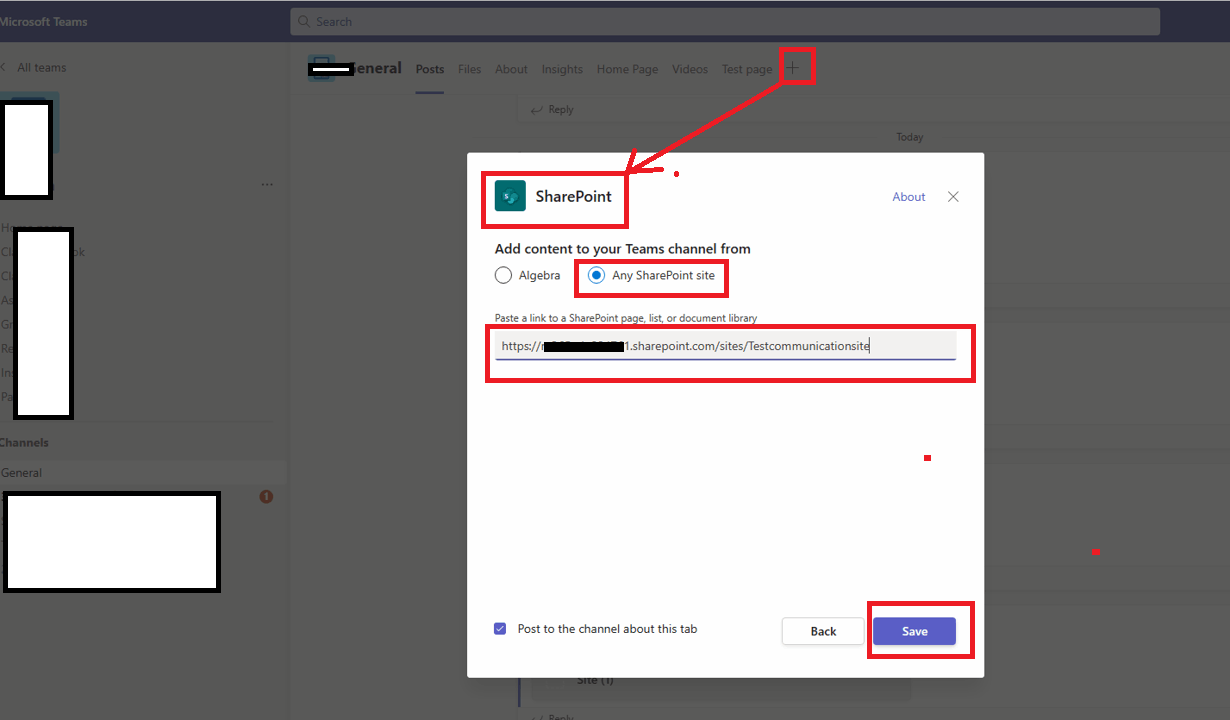Click the search magnifier icon

pos(303,21)
